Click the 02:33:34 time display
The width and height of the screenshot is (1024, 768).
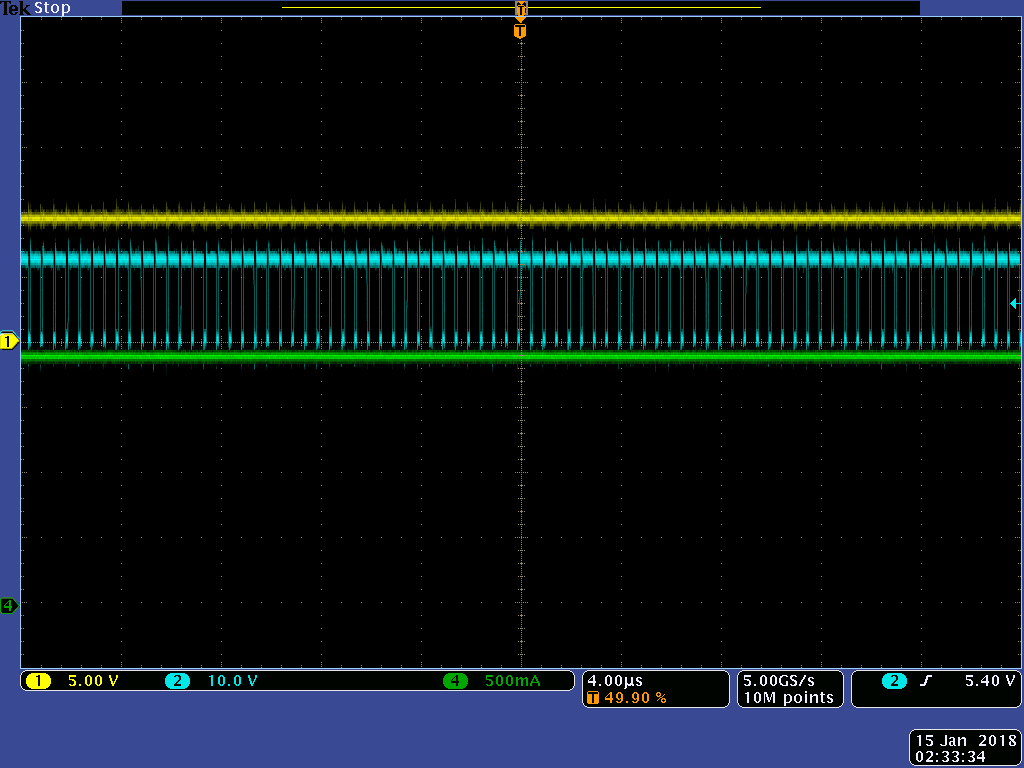click(x=950, y=758)
